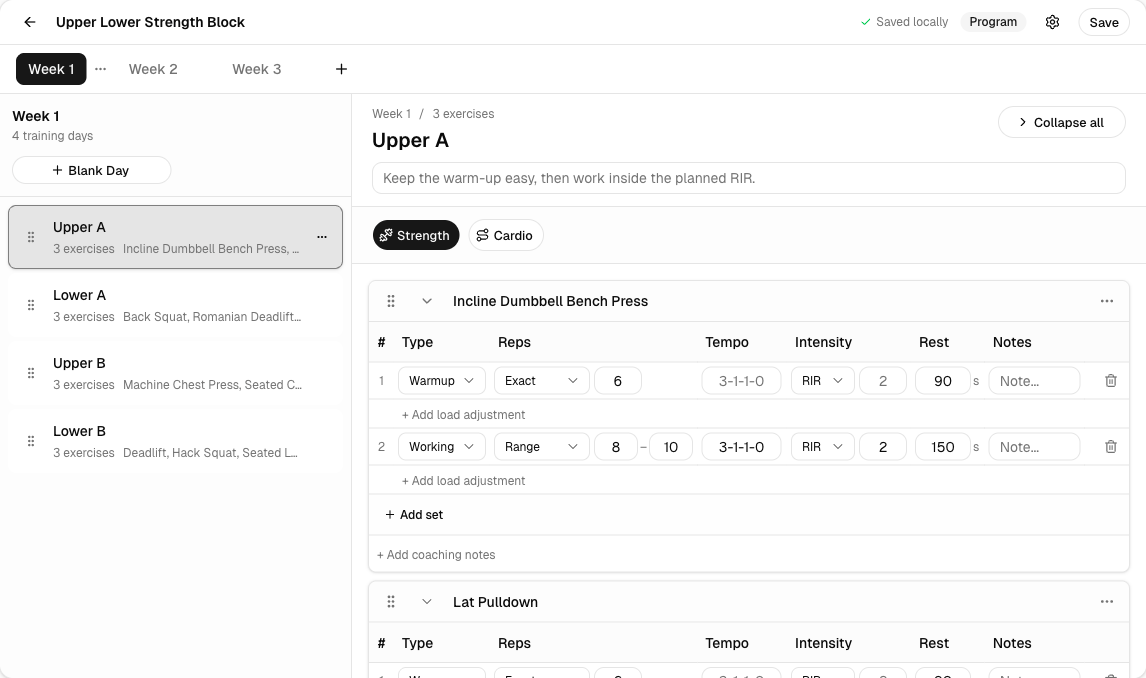The width and height of the screenshot is (1146, 678).
Task: Edit set 2 minimum reps field showing 8
Action: pos(615,446)
